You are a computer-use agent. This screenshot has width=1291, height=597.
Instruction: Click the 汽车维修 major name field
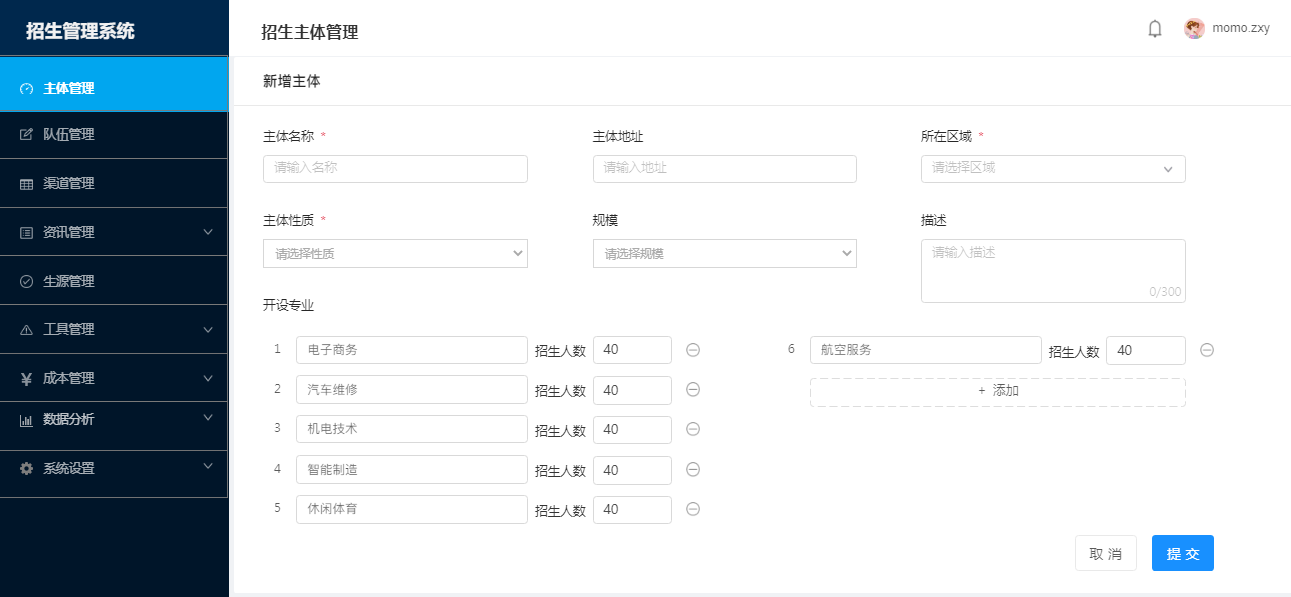412,390
